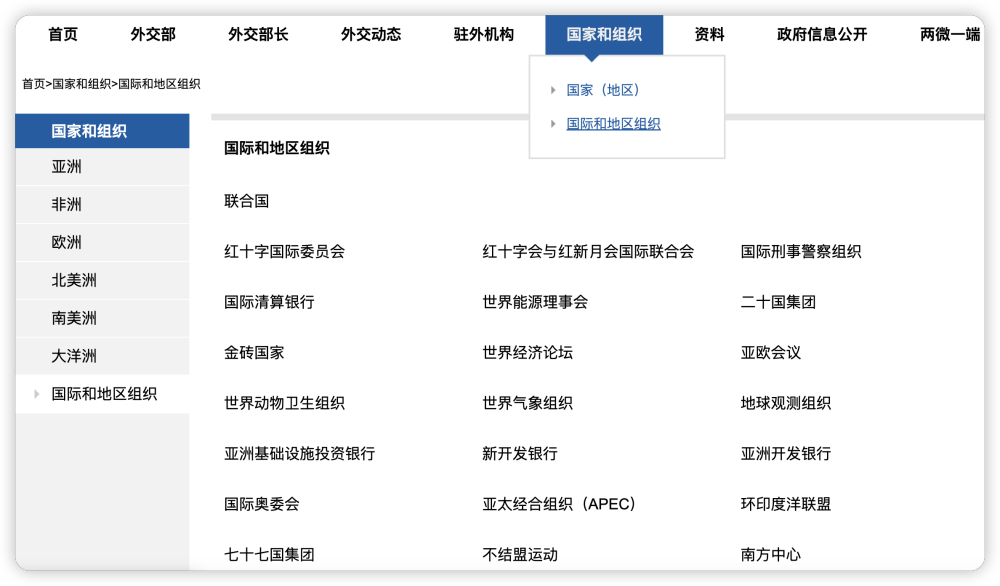Click the 红十字国际委员会 link
1000x586 pixels.
coord(283,252)
